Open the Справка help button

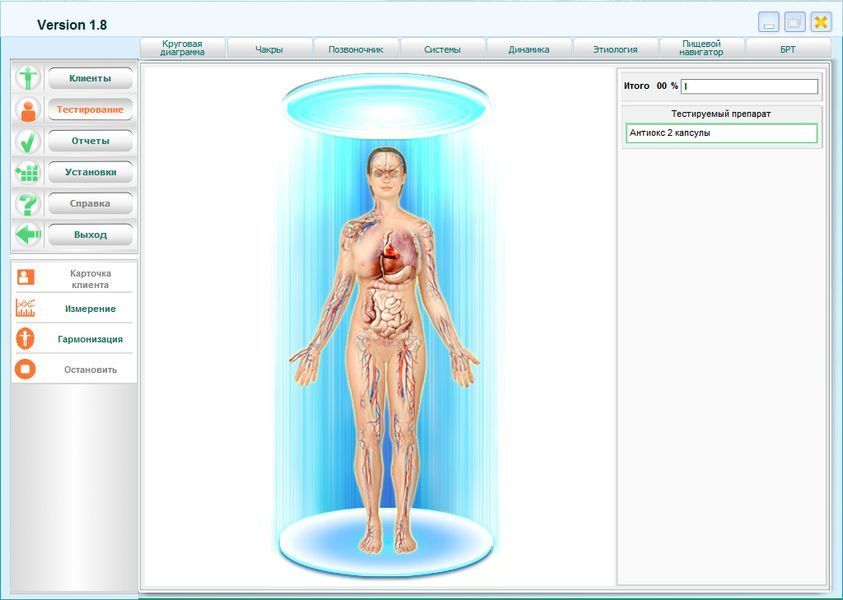(x=90, y=203)
